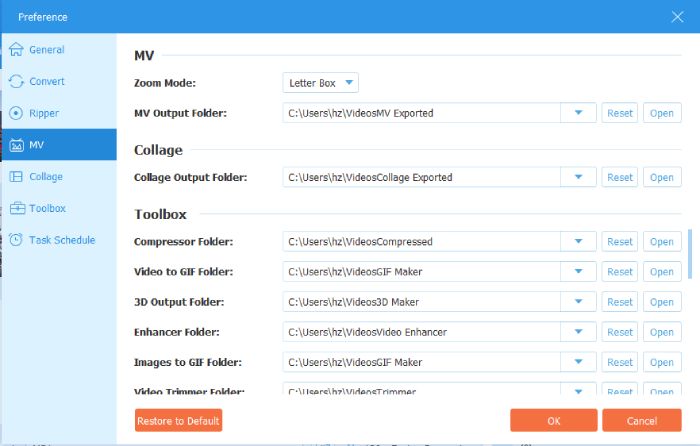Reset the Collage Output Folder path
The width and height of the screenshot is (700, 446).
click(620, 177)
